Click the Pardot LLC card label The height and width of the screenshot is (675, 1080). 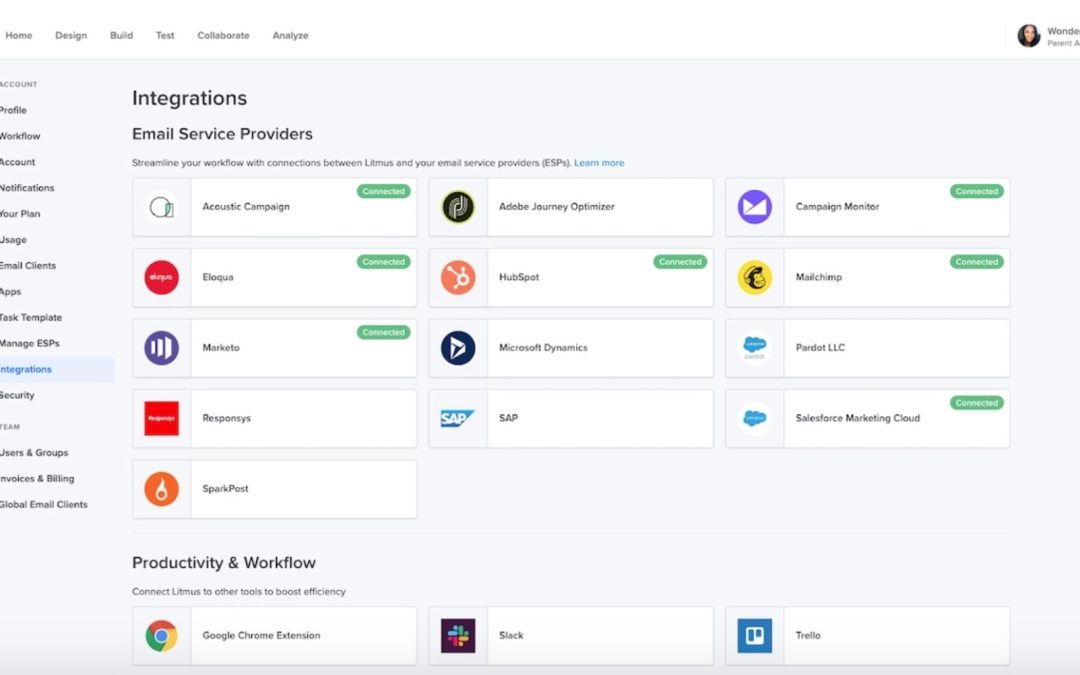(x=820, y=348)
